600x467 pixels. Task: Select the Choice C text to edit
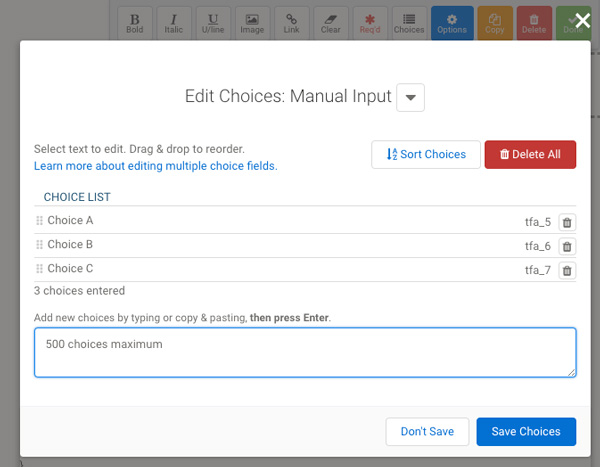tap(70, 269)
